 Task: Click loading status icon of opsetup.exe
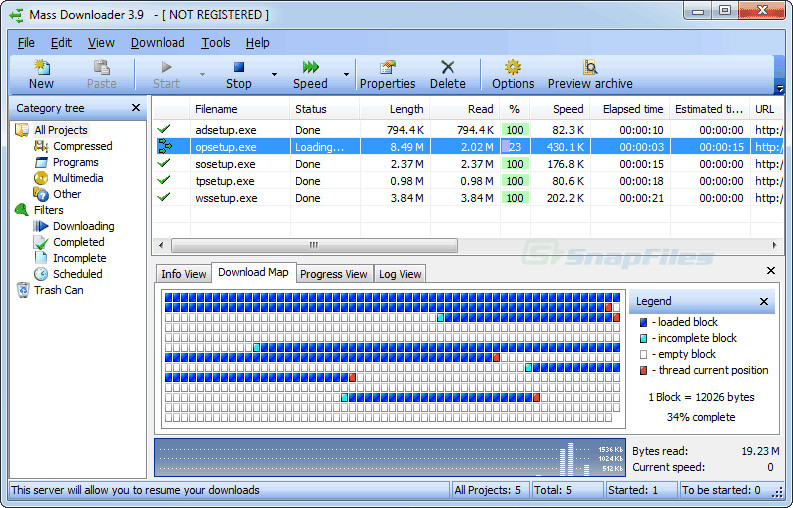[x=164, y=147]
